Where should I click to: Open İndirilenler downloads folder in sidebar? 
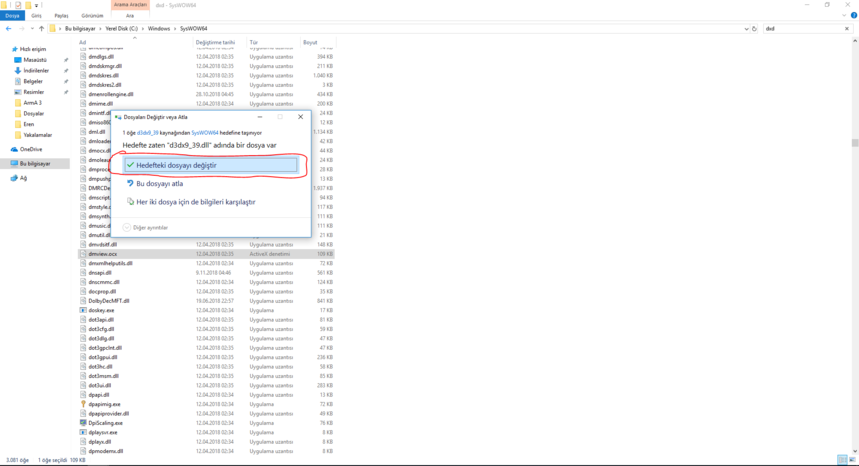coord(36,71)
